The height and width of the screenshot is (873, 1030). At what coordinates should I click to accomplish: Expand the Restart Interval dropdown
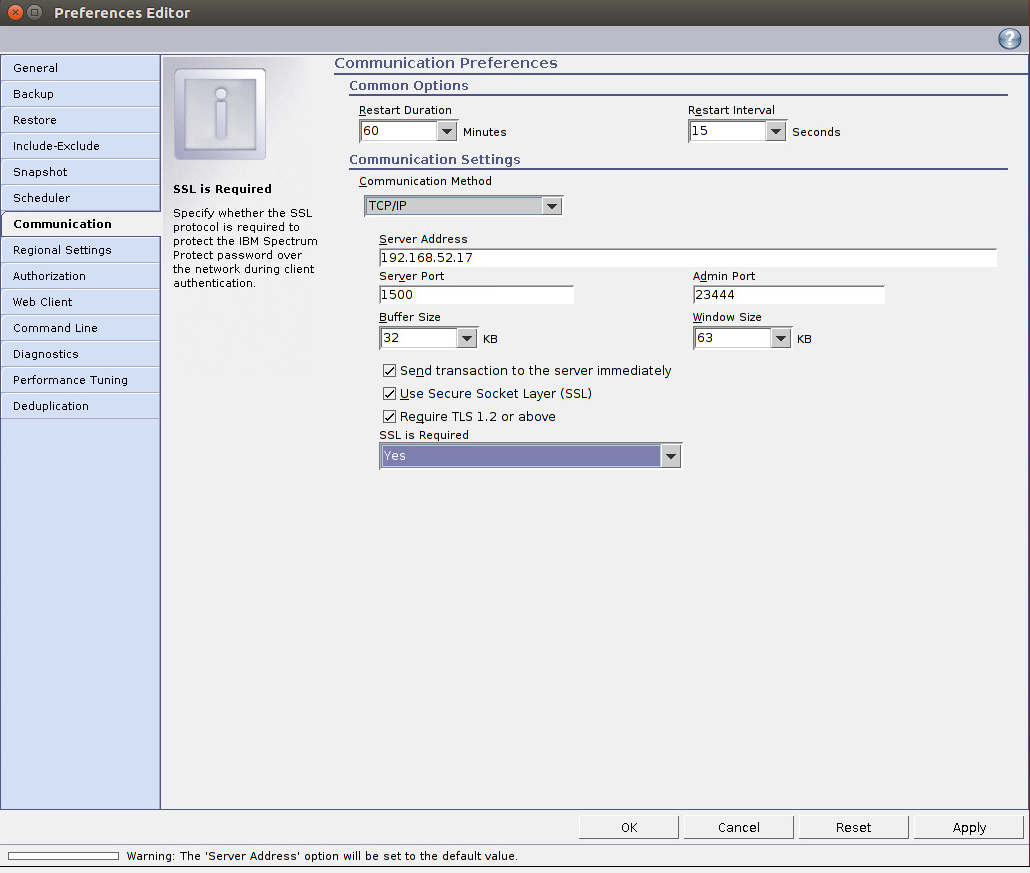776,131
